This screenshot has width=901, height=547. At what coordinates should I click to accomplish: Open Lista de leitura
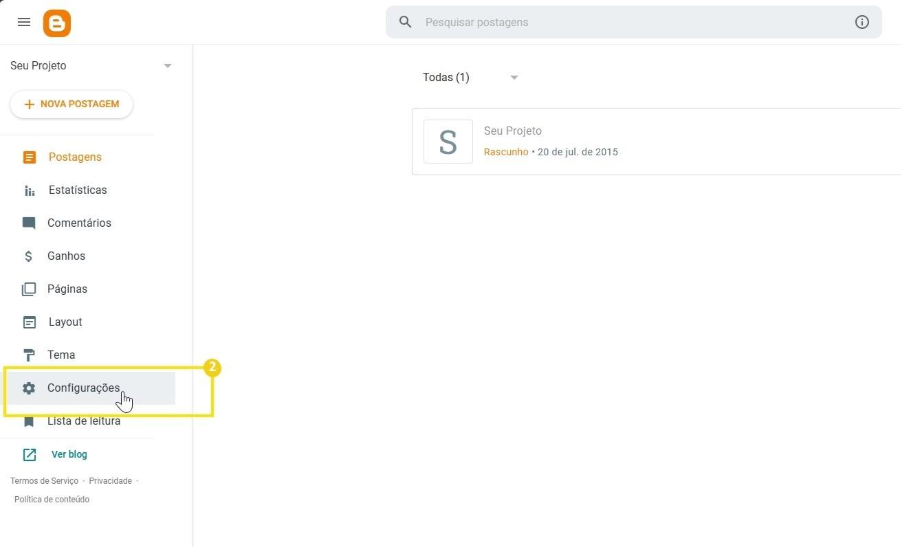coord(83,421)
